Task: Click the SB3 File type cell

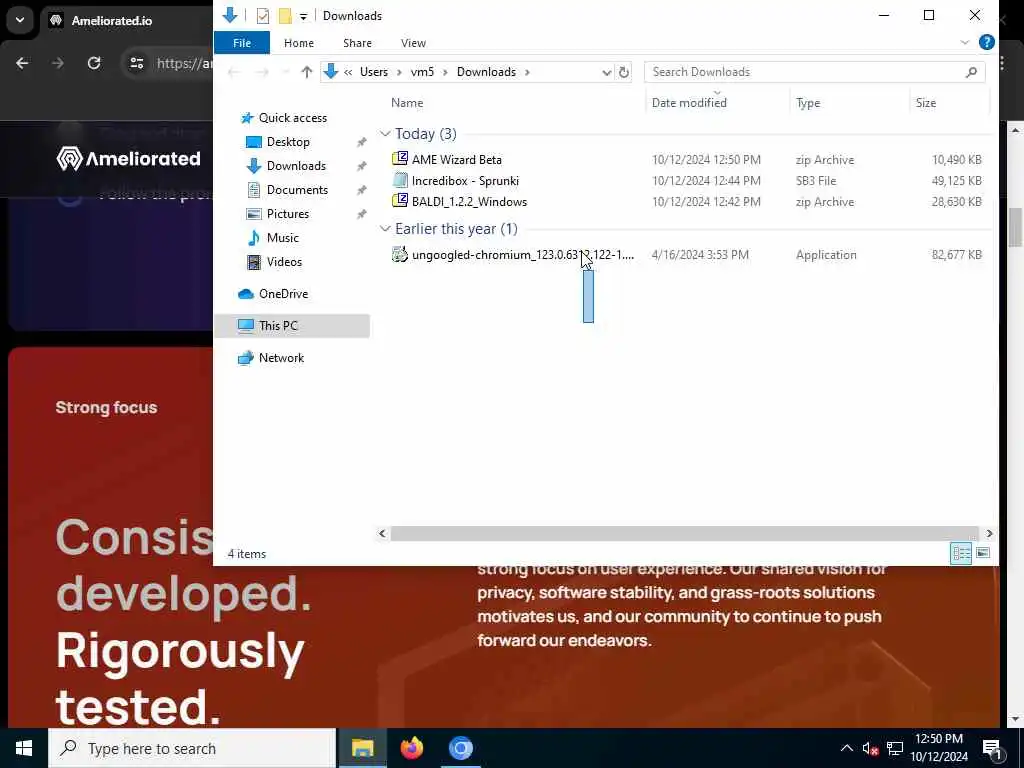Action: click(816, 181)
